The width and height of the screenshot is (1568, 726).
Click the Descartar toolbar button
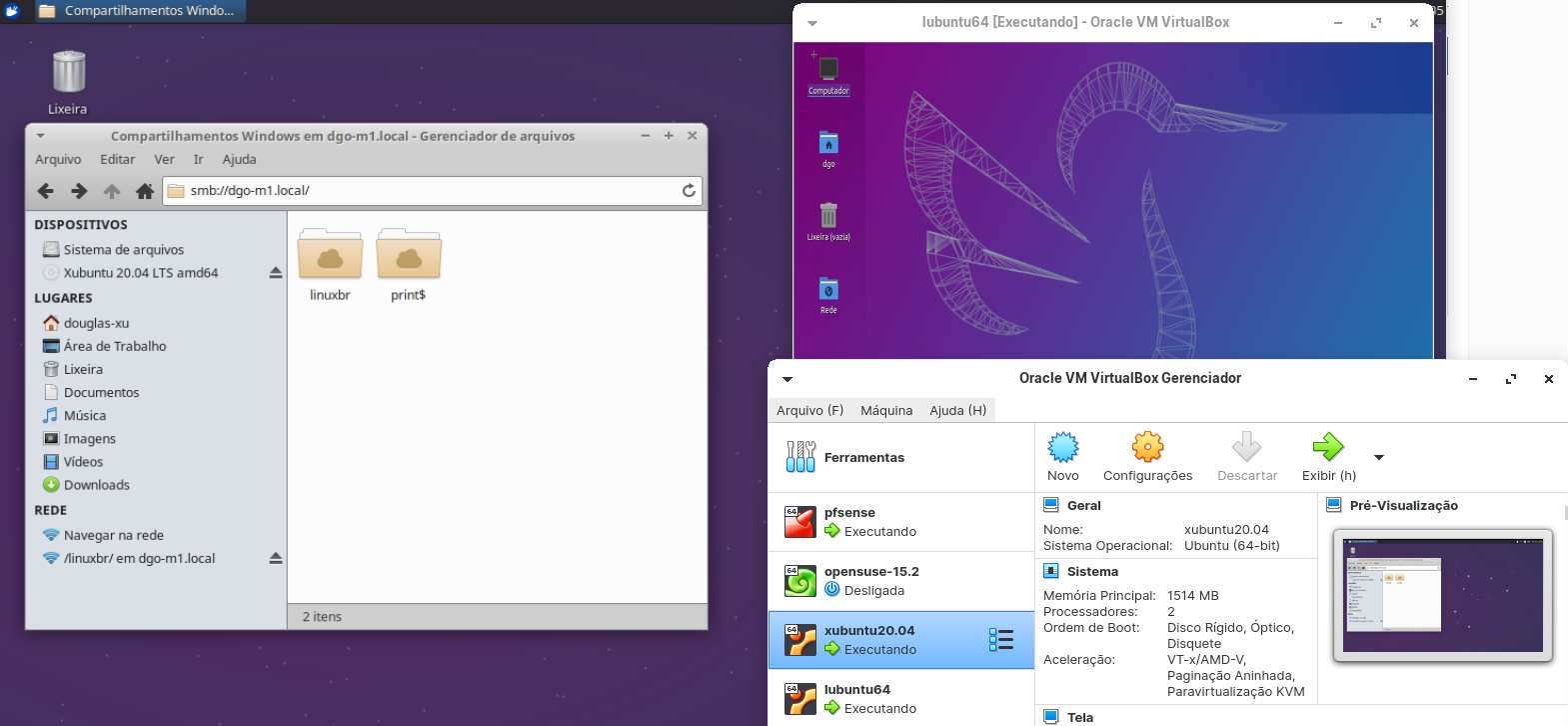pos(1247,457)
